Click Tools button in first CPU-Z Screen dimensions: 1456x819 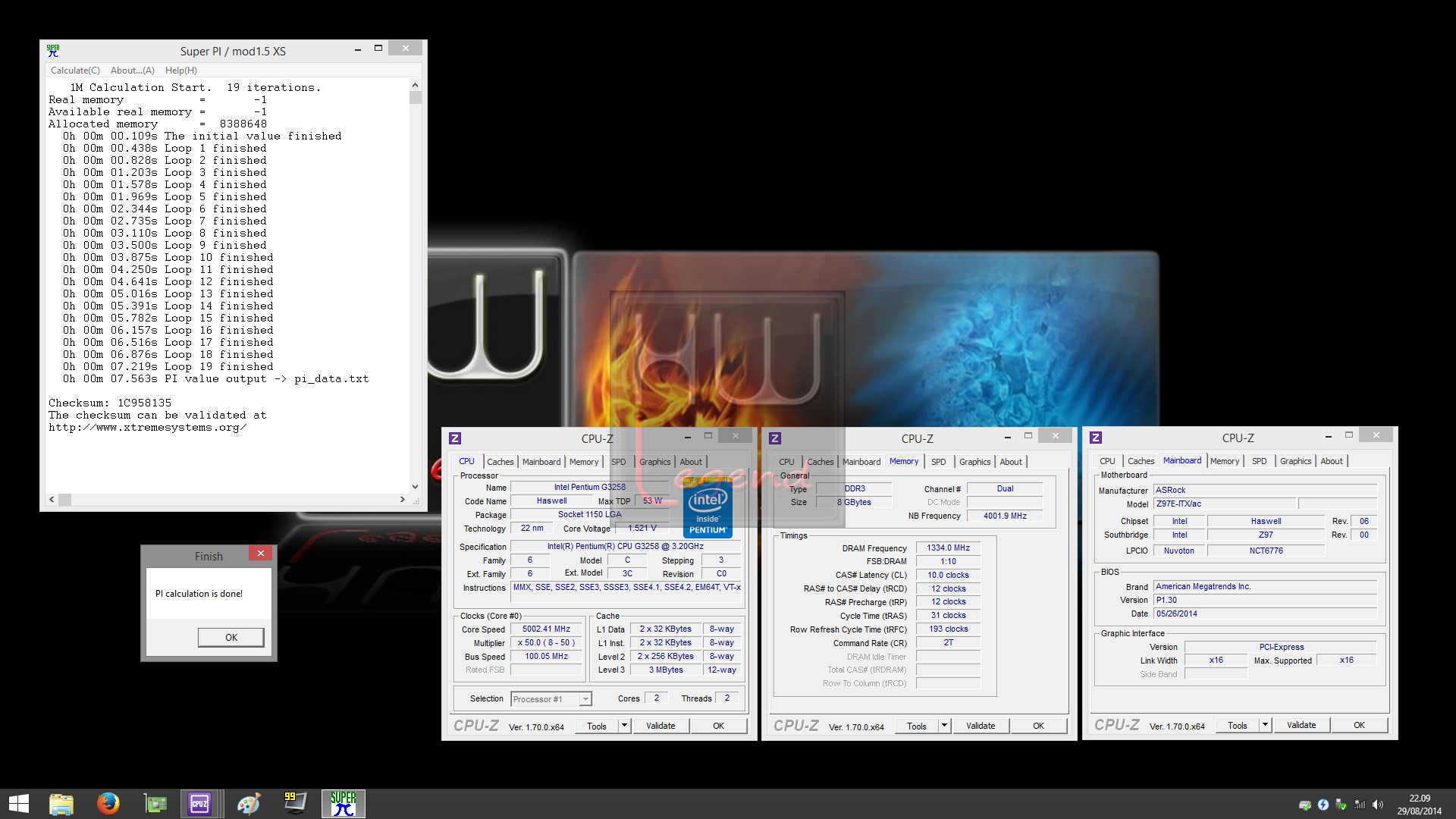tap(597, 726)
